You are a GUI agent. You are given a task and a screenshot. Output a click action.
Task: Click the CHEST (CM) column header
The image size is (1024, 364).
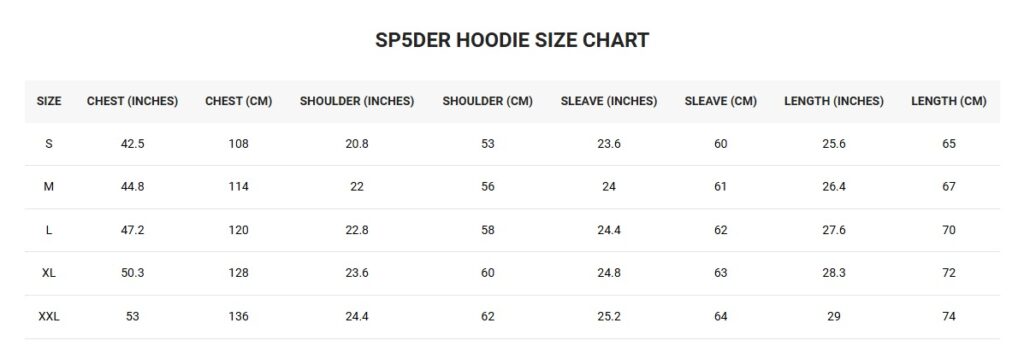238,101
